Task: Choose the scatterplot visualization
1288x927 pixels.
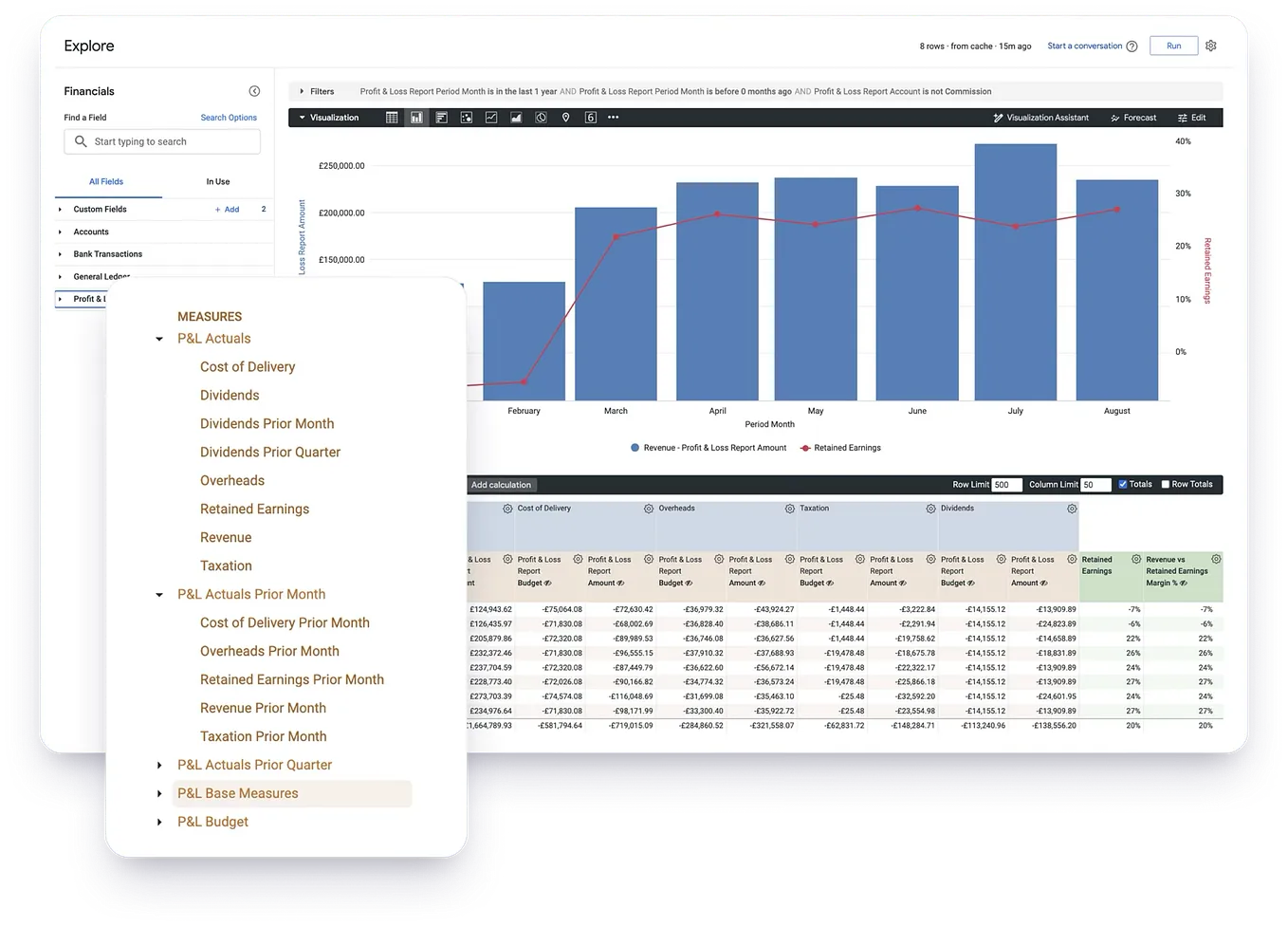Action: pyautogui.click(x=466, y=117)
